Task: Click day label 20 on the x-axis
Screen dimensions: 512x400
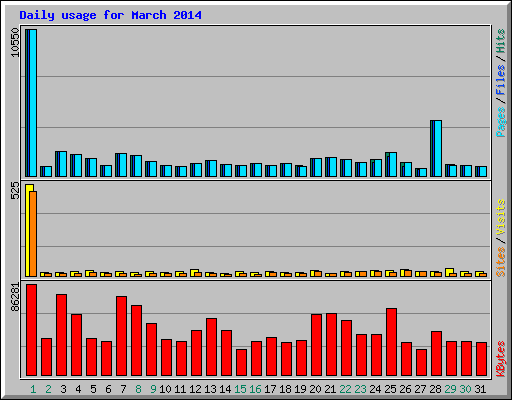Action: click(315, 389)
